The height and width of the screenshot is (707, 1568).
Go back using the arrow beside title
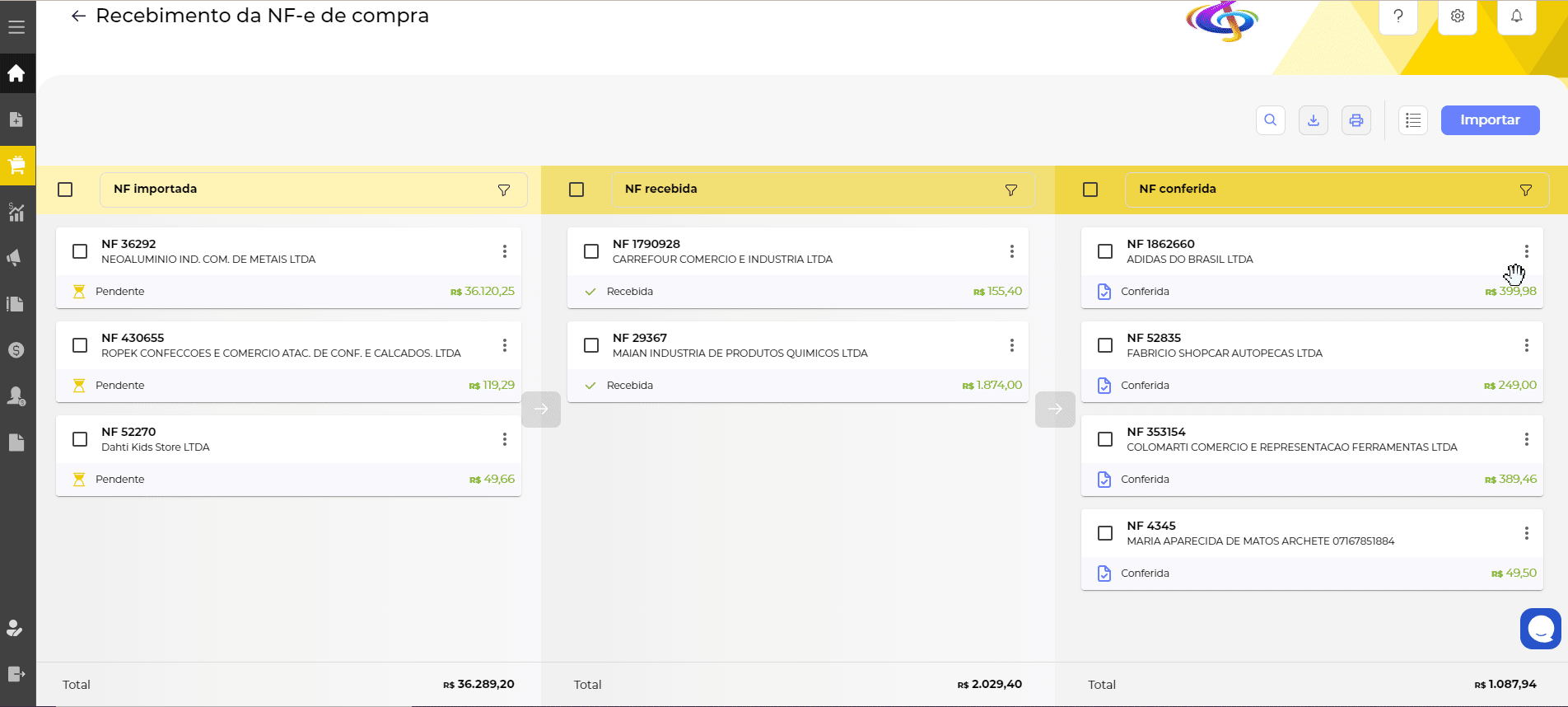click(78, 16)
